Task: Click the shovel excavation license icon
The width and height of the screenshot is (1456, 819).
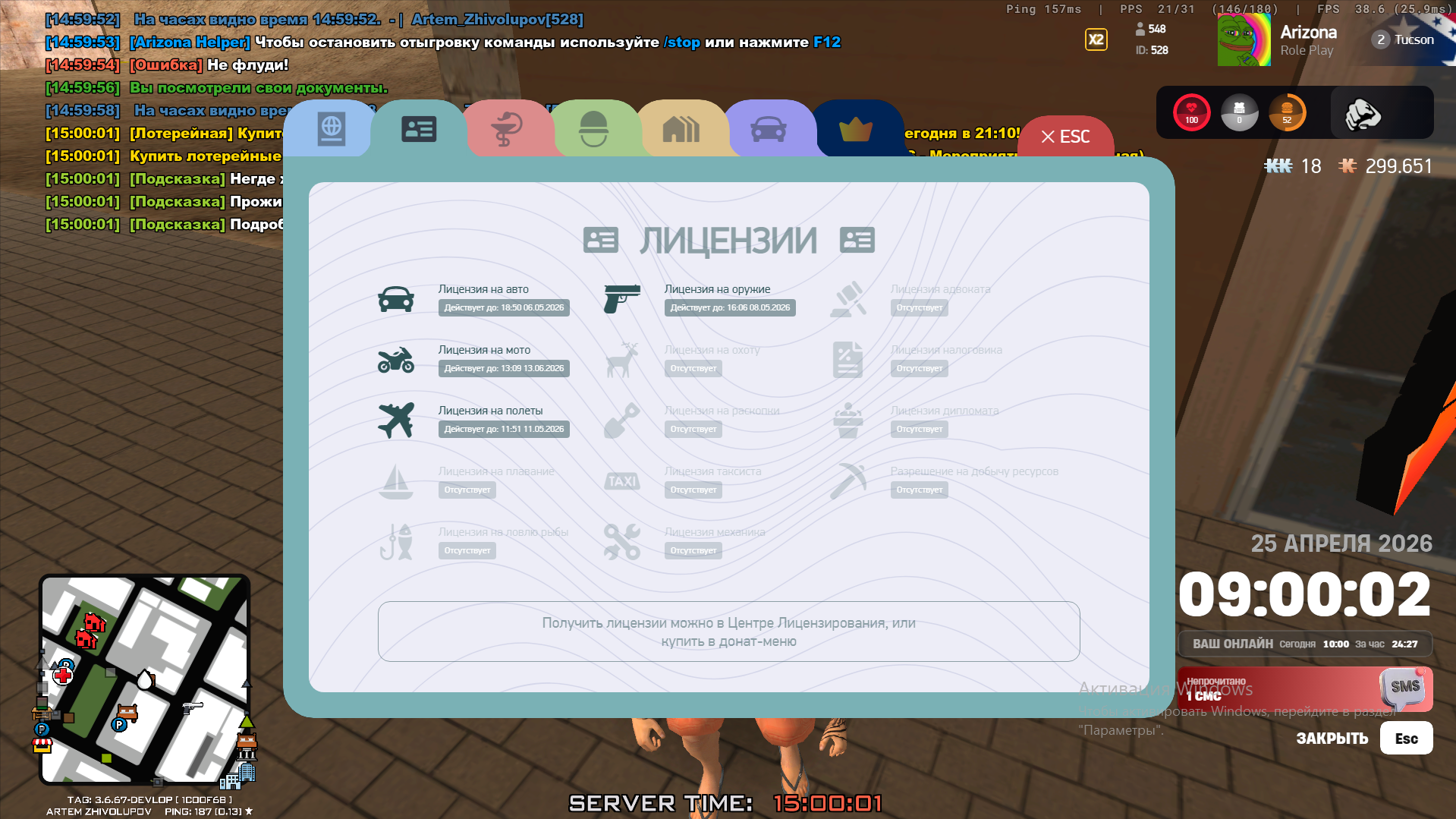Action: (x=622, y=421)
